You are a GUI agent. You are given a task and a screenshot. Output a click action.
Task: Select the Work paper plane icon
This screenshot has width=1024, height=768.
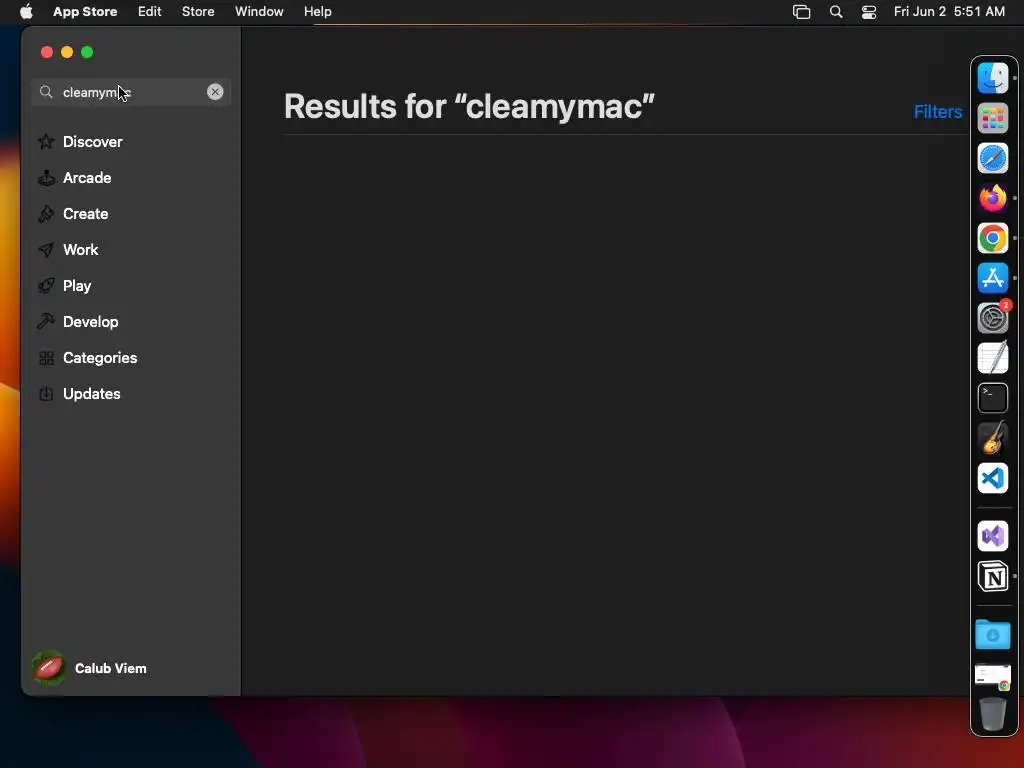click(46, 249)
